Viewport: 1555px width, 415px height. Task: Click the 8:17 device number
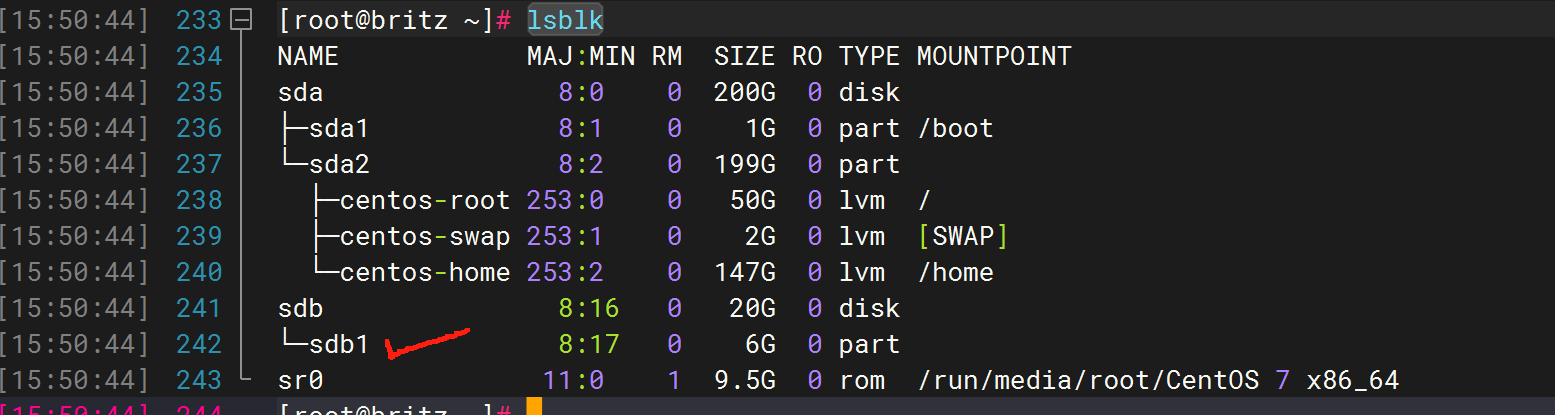point(589,344)
